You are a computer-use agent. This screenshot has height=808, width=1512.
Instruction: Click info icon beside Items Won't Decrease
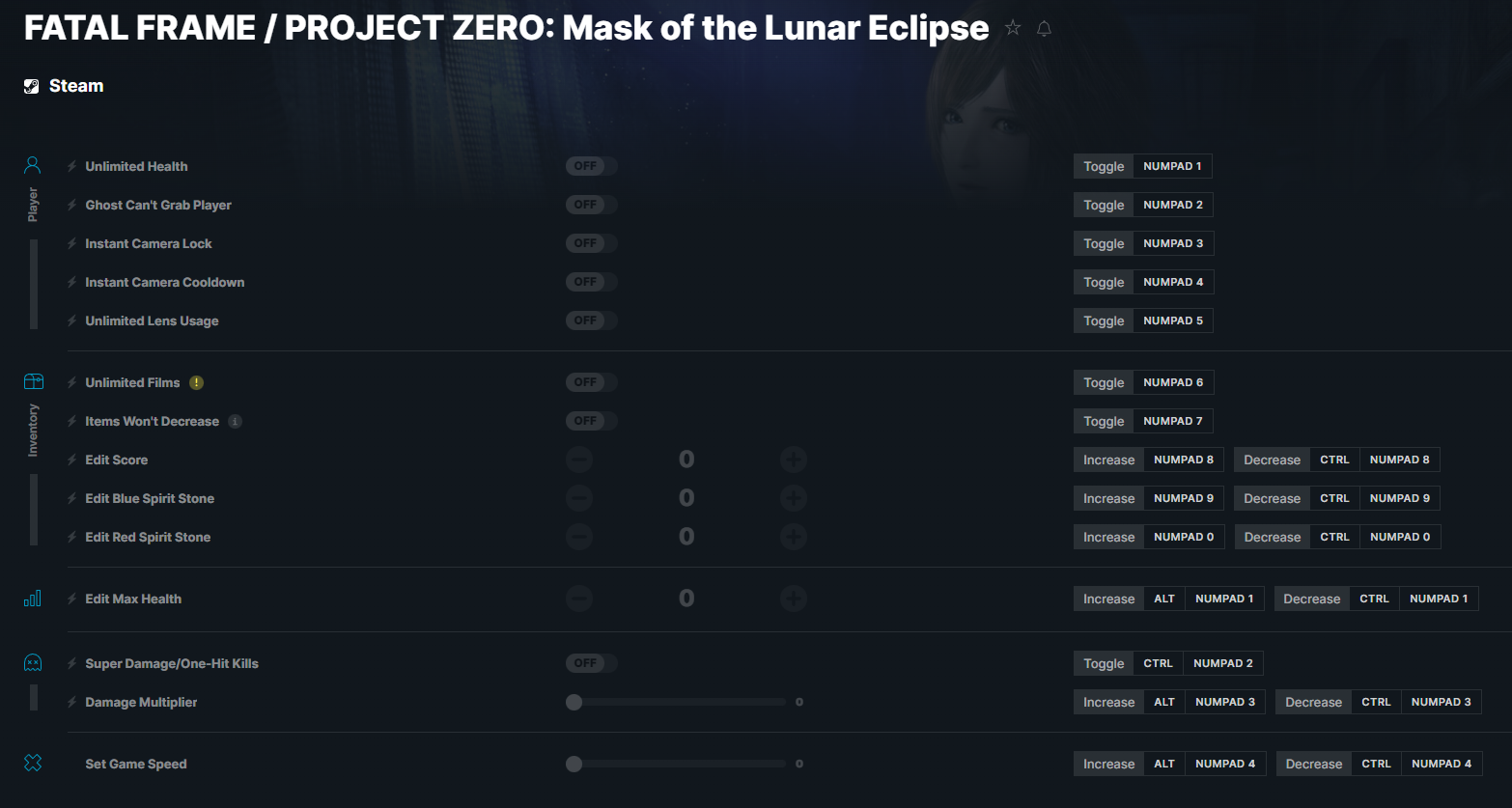point(235,421)
